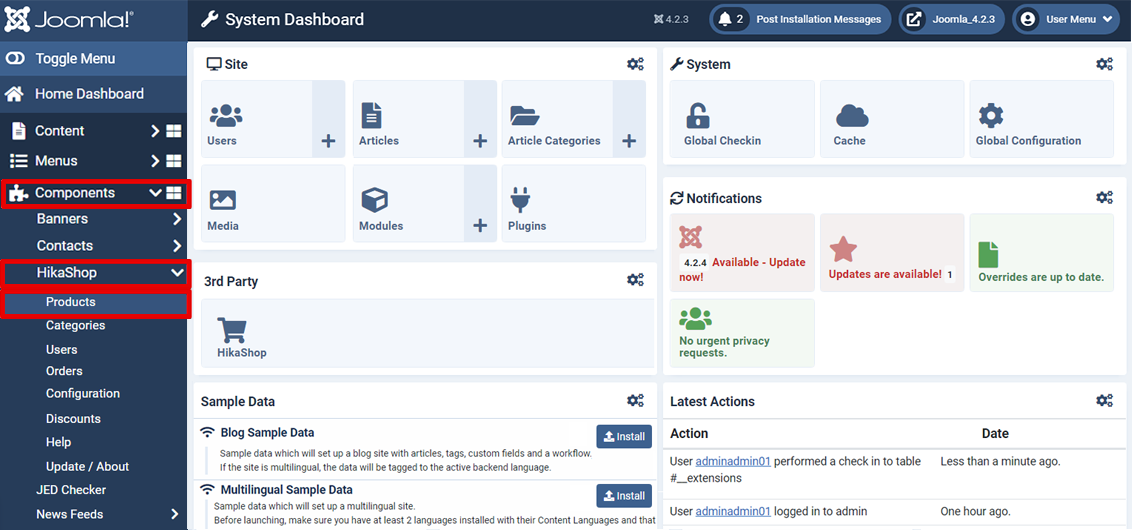Image resolution: width=1132 pixels, height=530 pixels.
Task: Expand the Banners submenu arrow
Action: (177, 219)
